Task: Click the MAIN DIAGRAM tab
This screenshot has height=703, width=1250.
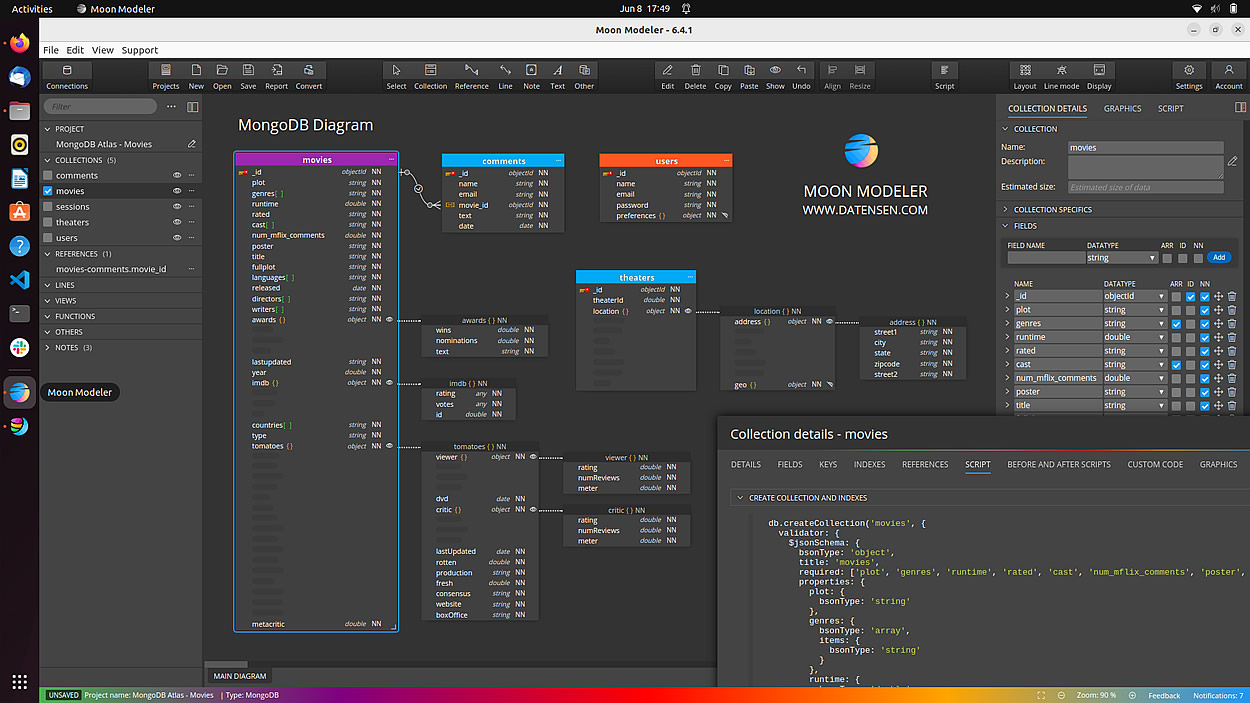Action: (240, 677)
